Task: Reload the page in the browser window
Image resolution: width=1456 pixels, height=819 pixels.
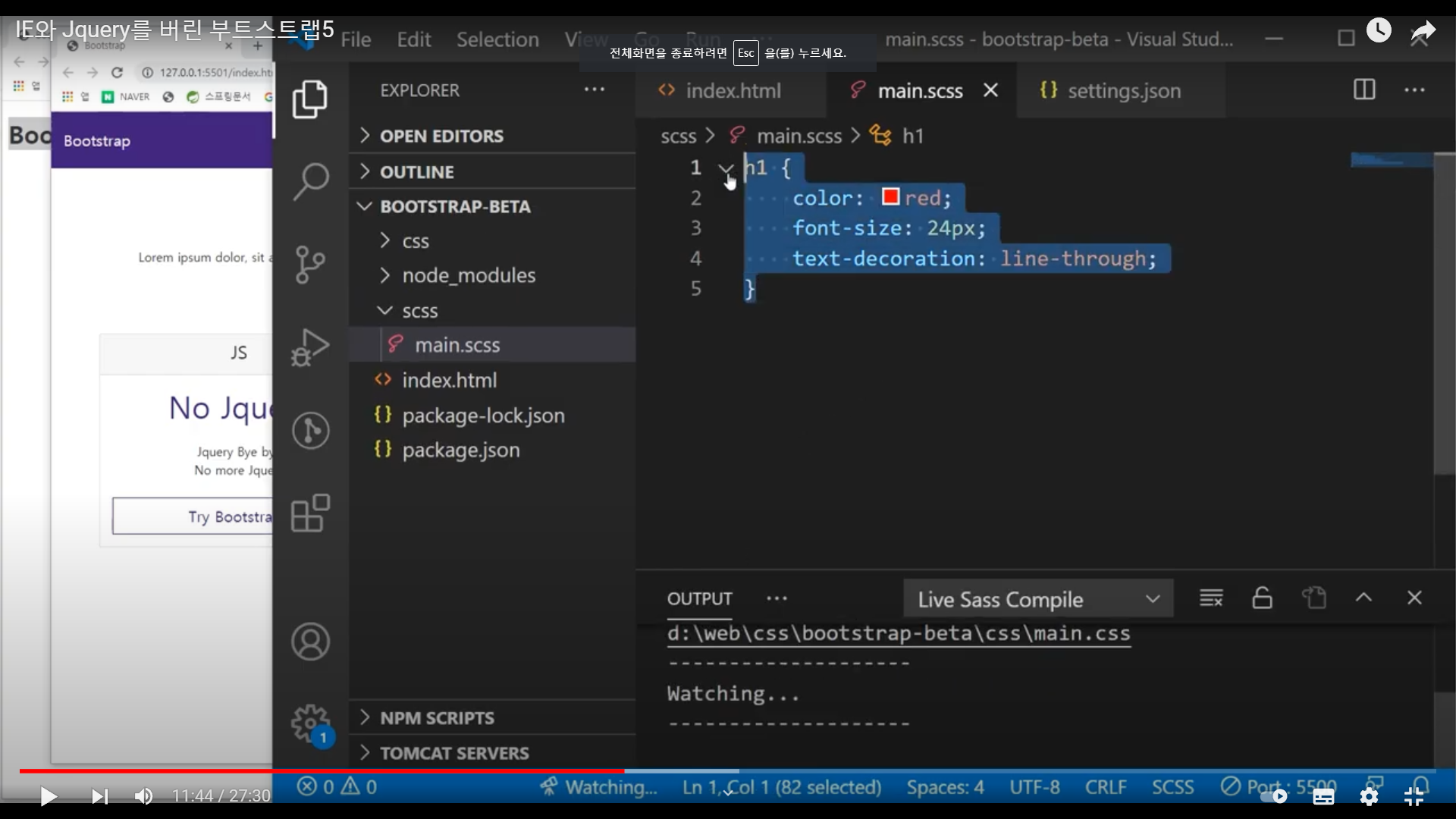Action: (117, 72)
